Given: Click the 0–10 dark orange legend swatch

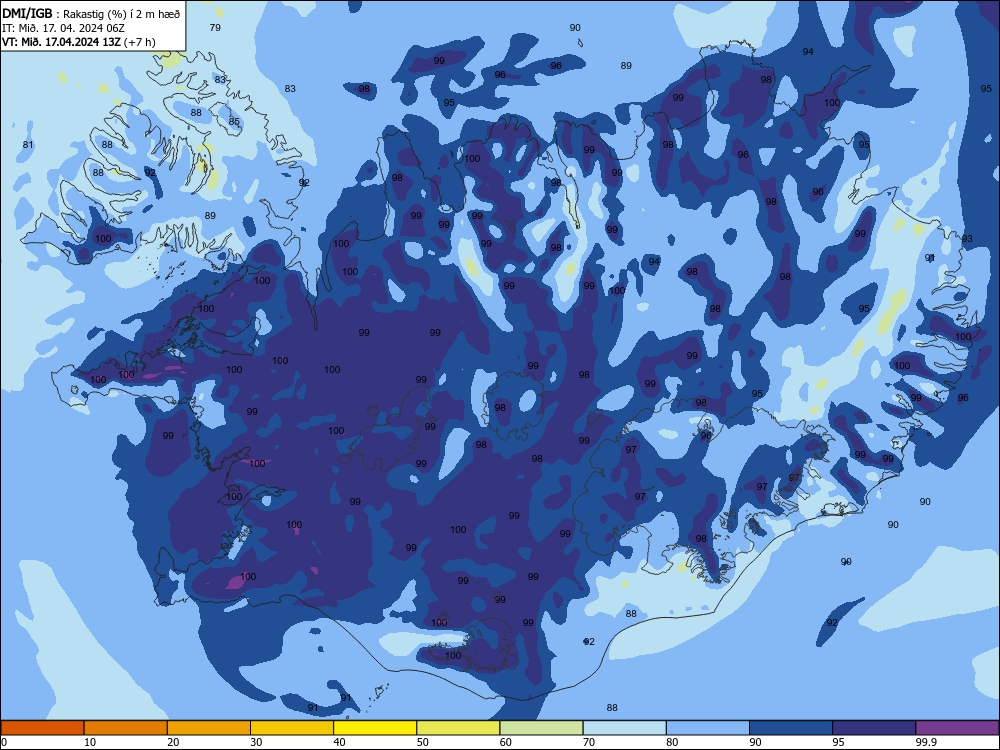Looking at the screenshot, I should click(42, 728).
